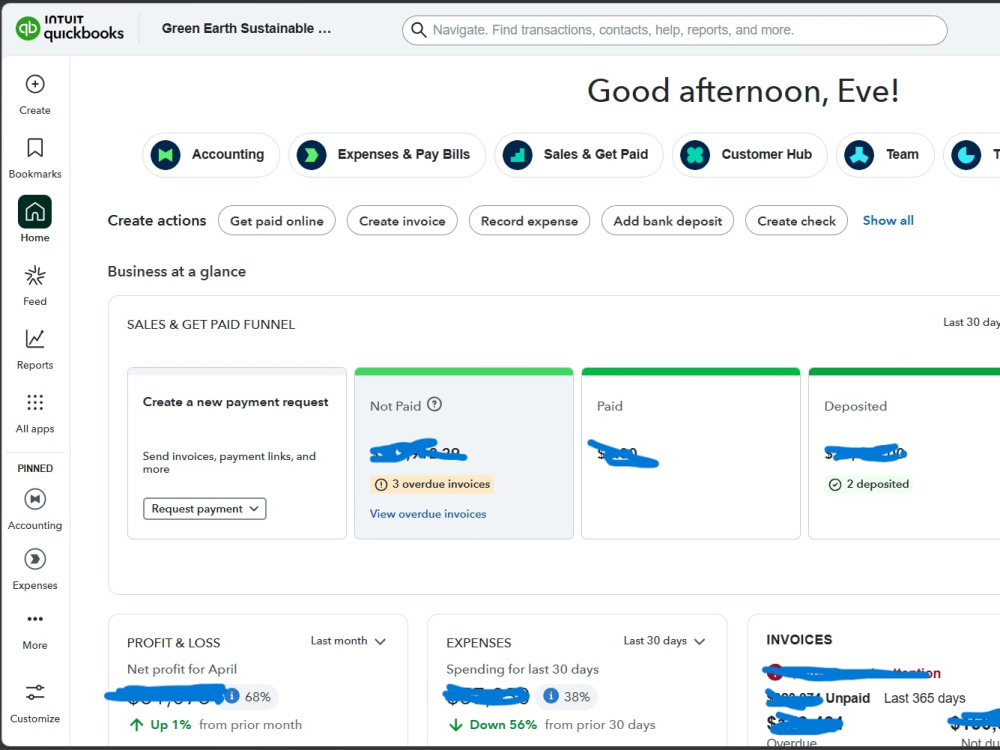
Task: Open the Team chip
Action: [x=885, y=155]
